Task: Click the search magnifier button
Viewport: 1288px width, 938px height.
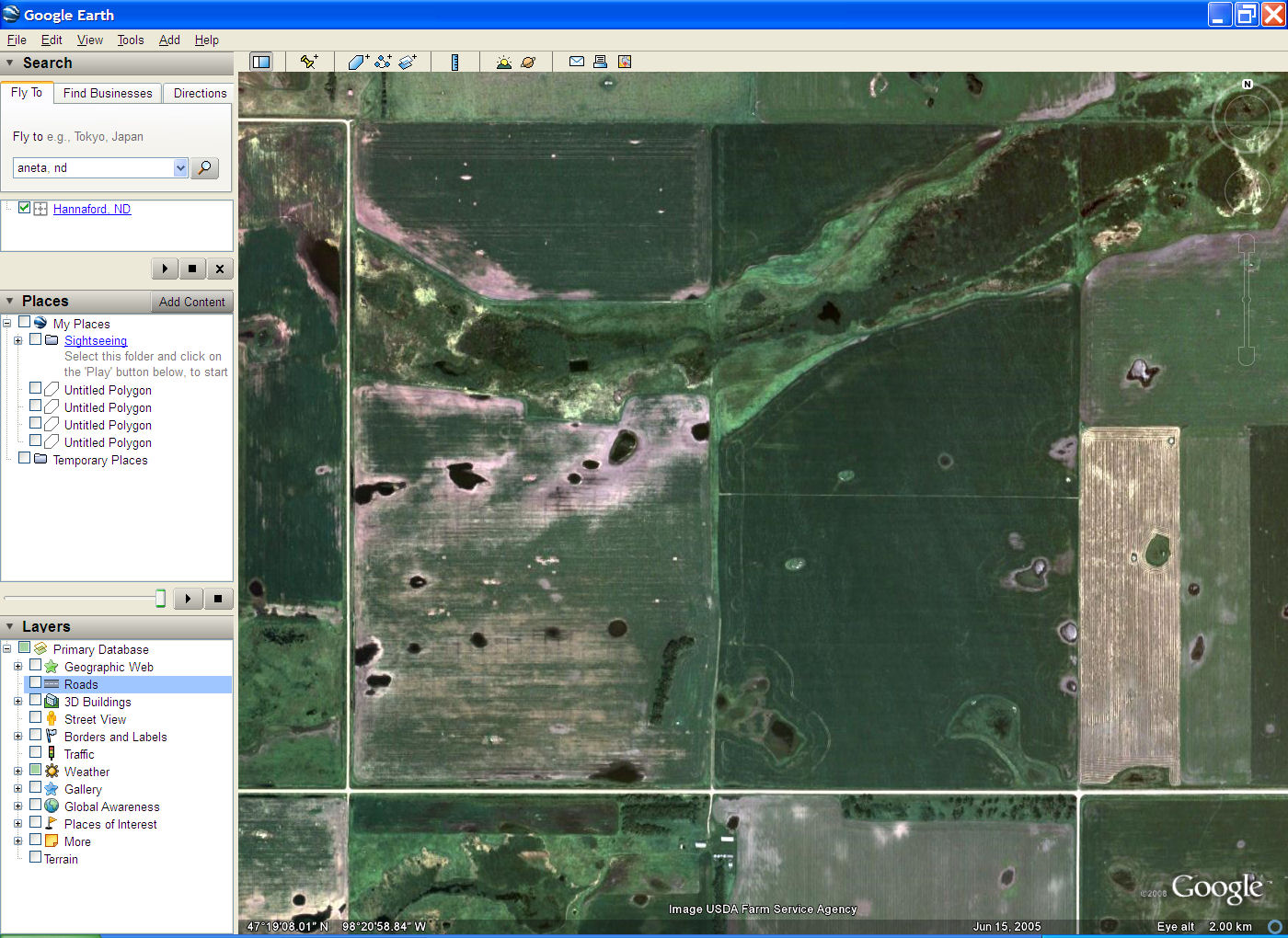Action: click(204, 167)
